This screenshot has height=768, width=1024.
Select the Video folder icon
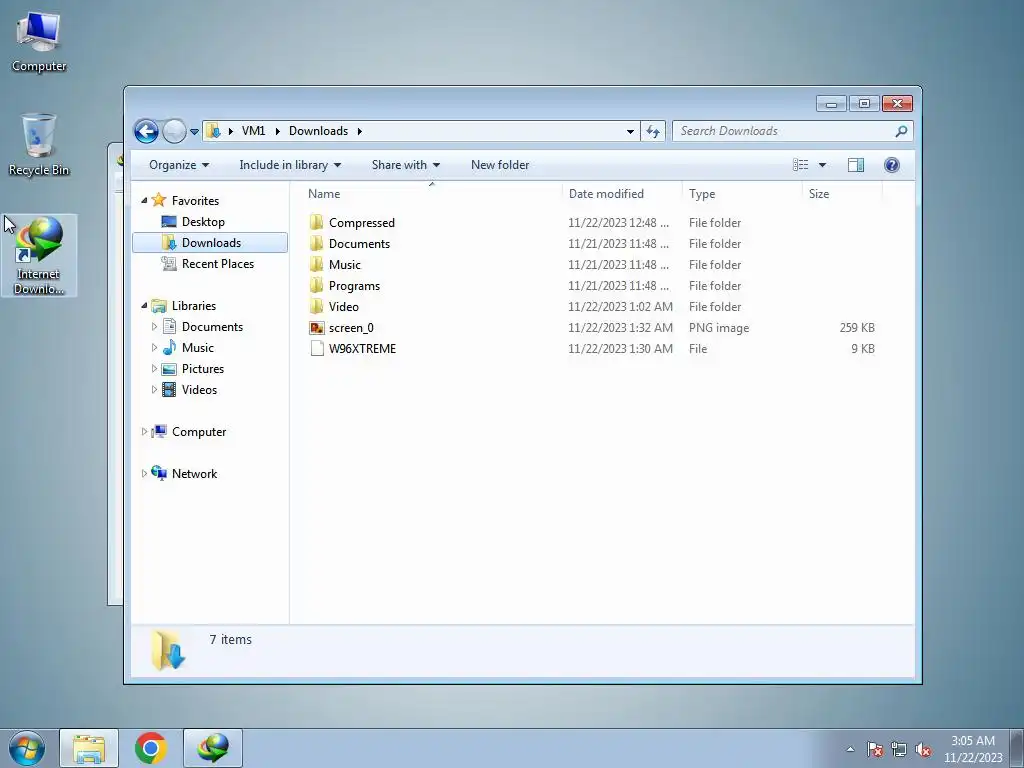pyautogui.click(x=317, y=306)
